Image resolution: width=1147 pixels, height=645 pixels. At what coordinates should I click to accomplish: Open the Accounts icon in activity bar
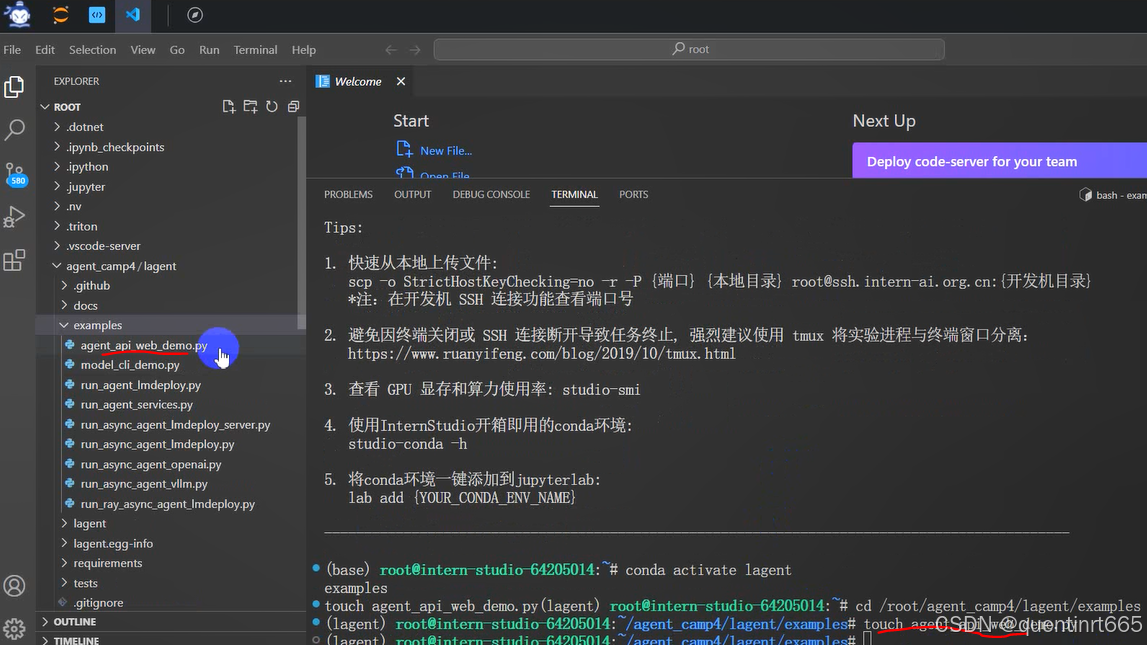15,586
